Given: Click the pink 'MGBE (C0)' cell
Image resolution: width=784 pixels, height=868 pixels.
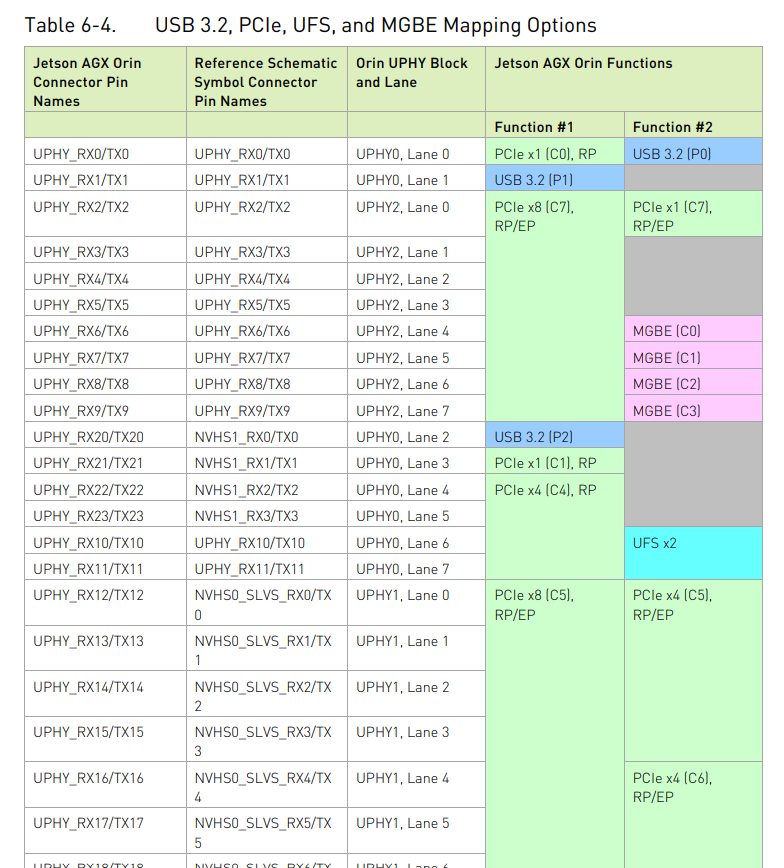Looking at the screenshot, I should pyautogui.click(x=693, y=329).
